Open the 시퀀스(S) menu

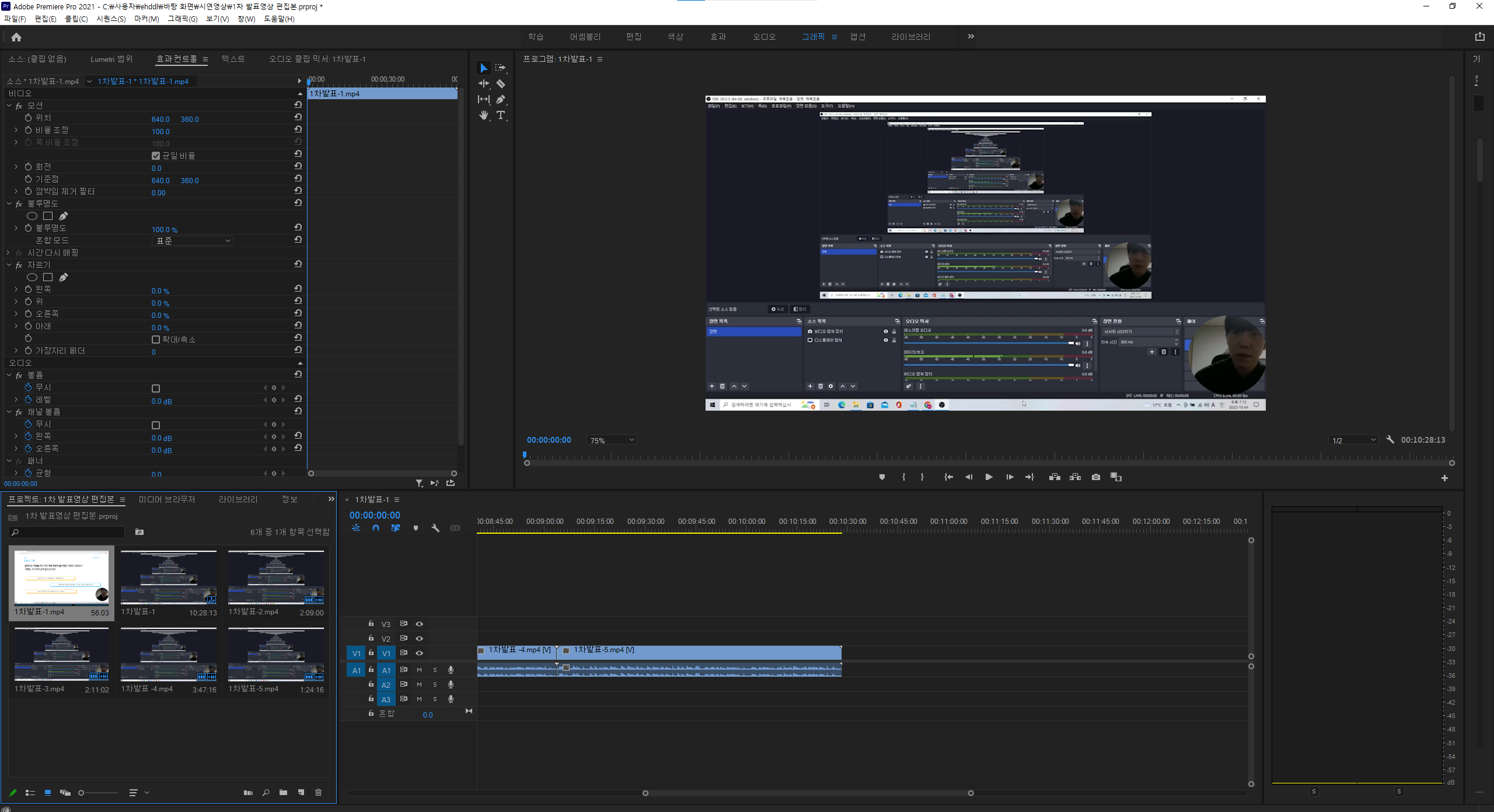point(111,19)
